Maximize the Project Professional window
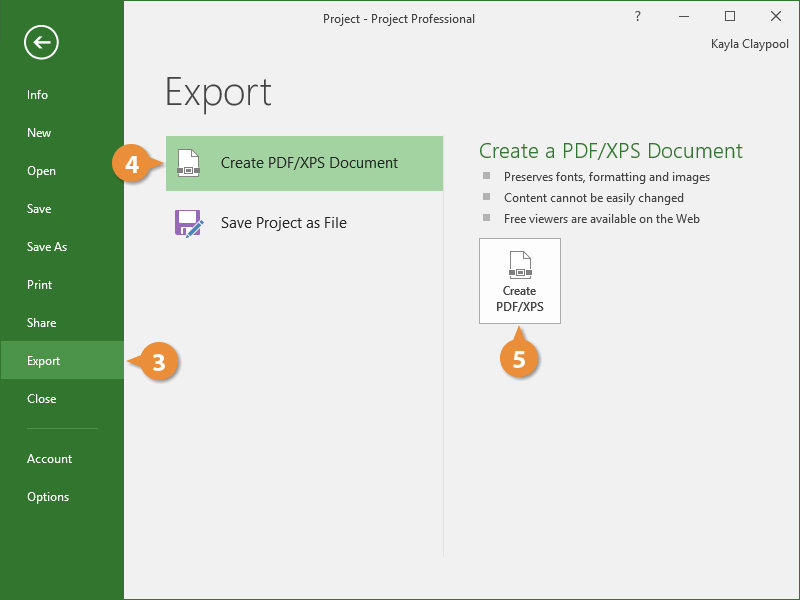The width and height of the screenshot is (800, 600). pyautogui.click(x=730, y=17)
